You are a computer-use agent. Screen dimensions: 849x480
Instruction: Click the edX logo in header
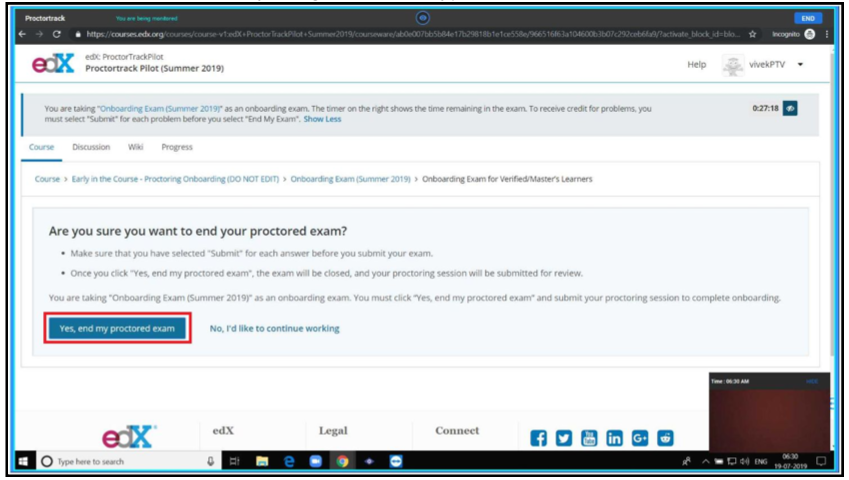click(53, 64)
